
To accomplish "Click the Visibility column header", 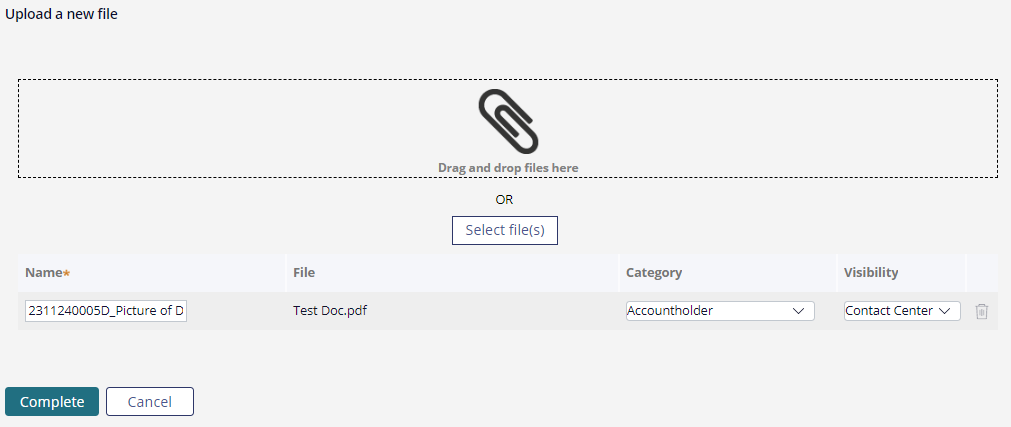I will click(871, 273).
